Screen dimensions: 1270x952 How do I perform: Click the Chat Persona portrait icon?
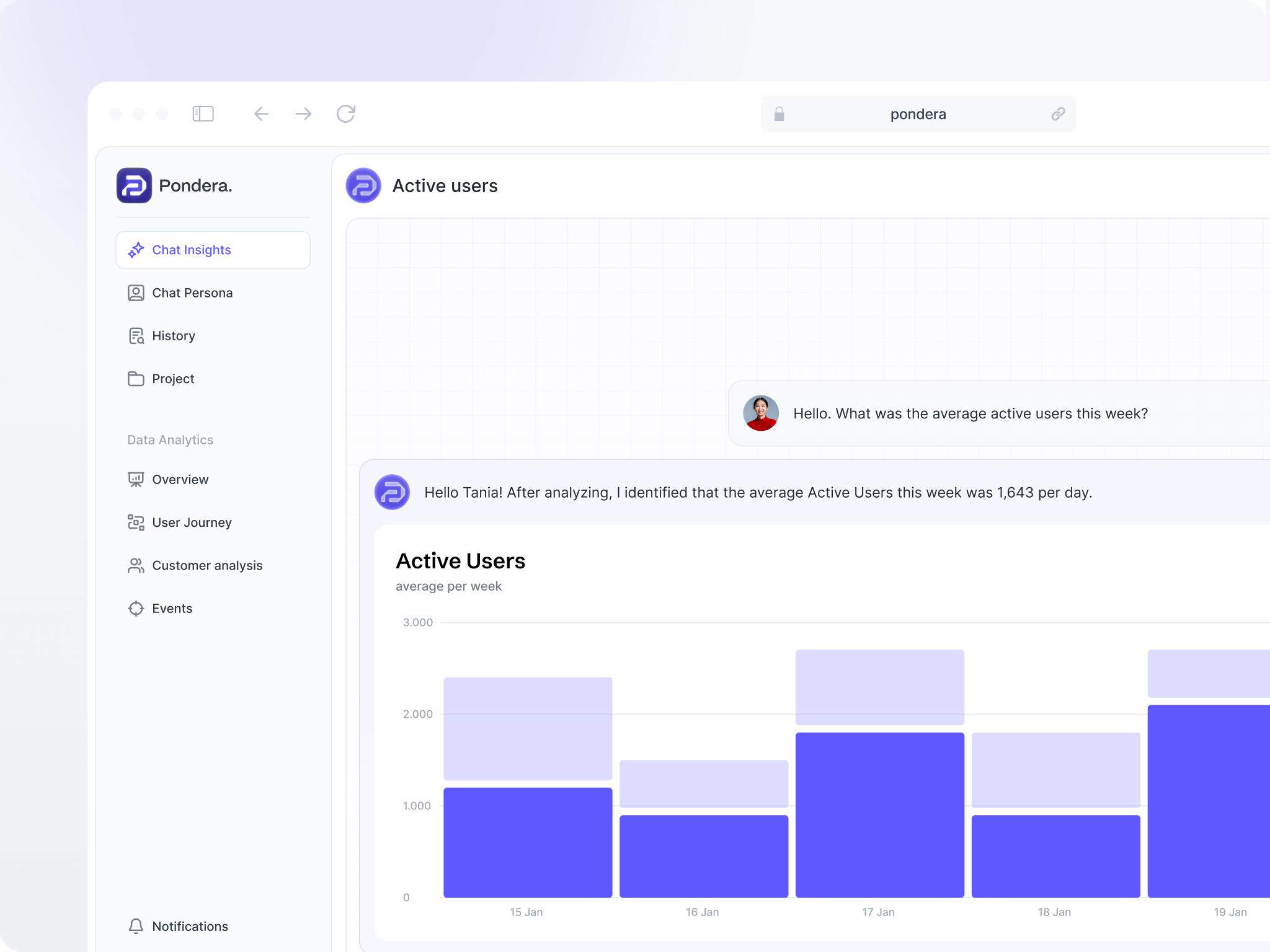(x=136, y=293)
